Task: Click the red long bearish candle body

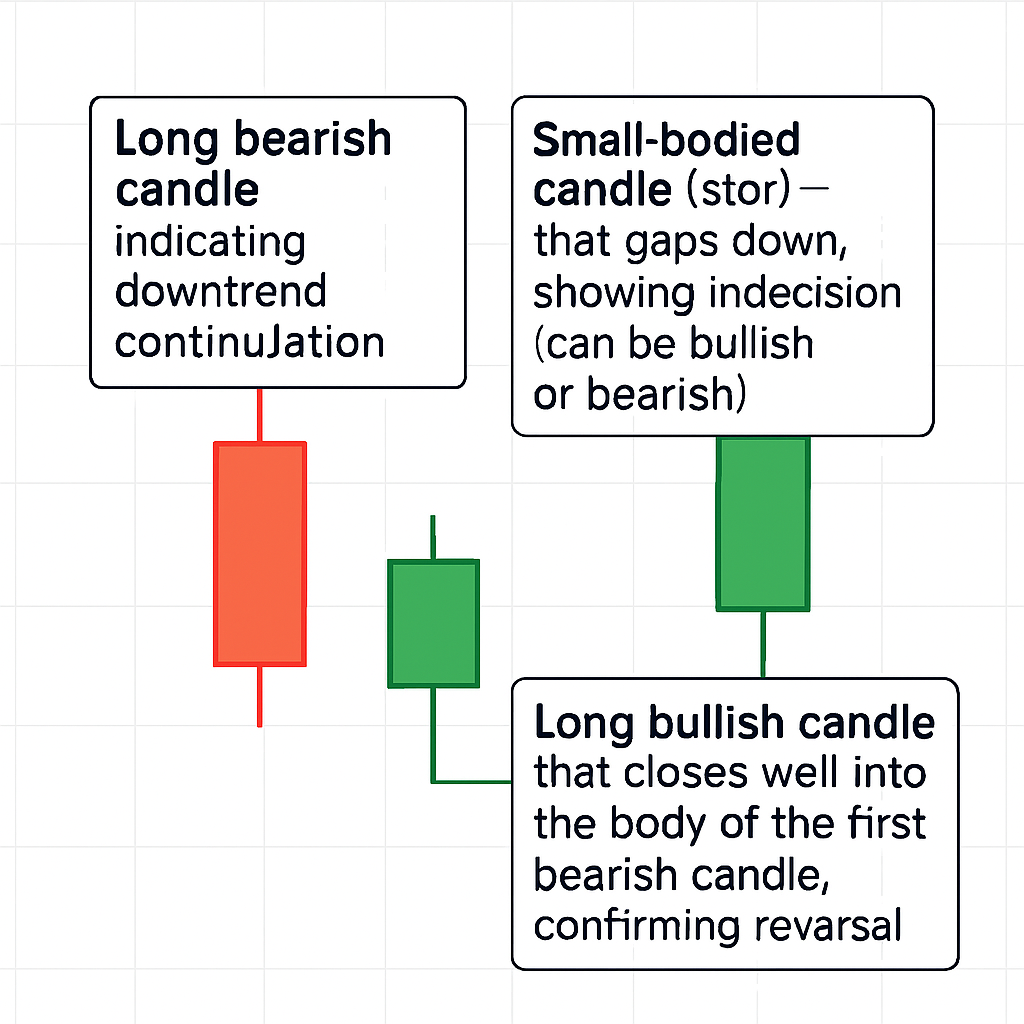Action: pyautogui.click(x=260, y=554)
